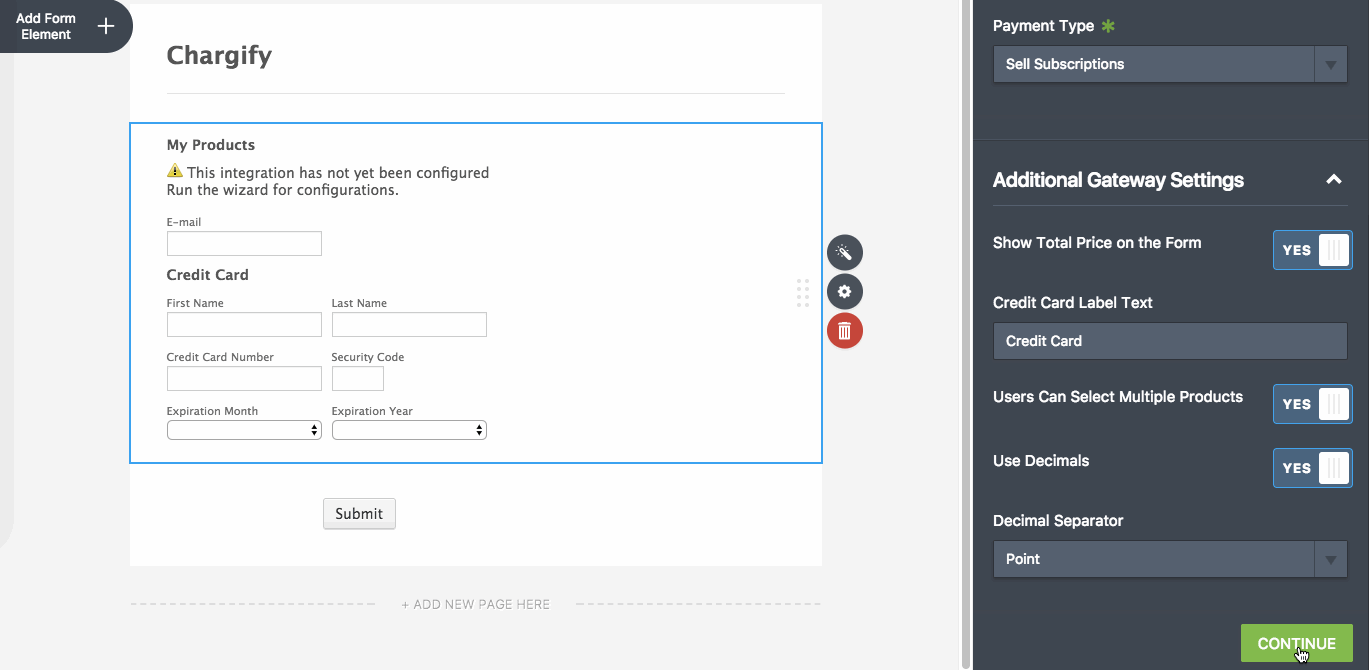The width and height of the screenshot is (1369, 670).
Task: Collapse the Additional Gateway Settings section
Action: point(1333,180)
